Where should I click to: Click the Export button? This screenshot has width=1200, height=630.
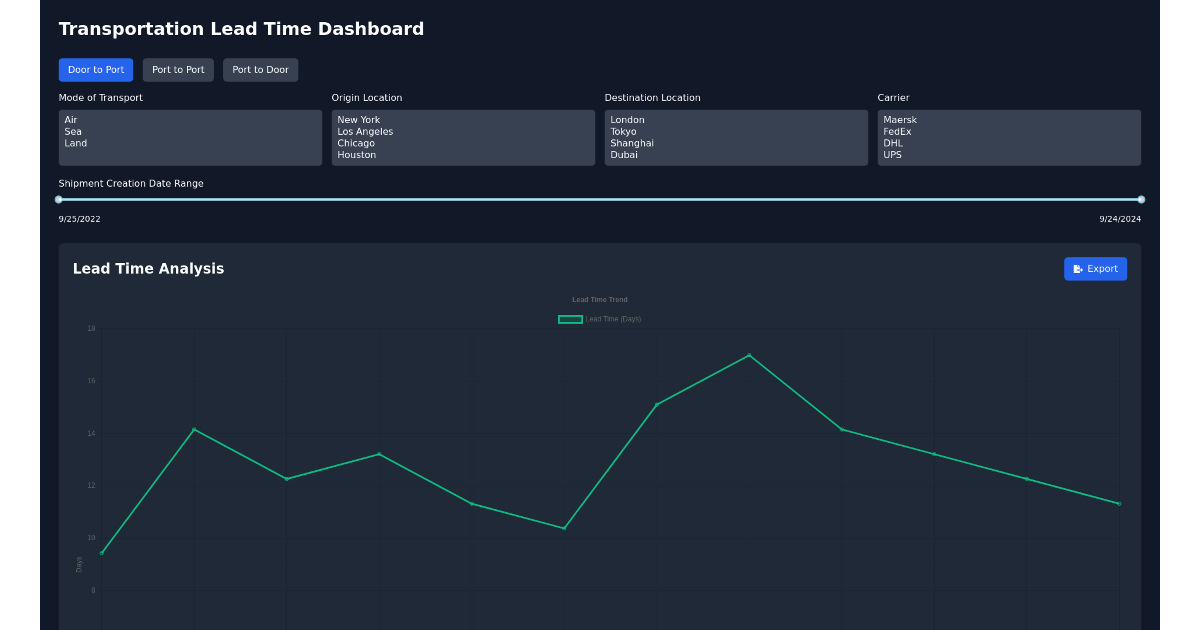pos(1095,269)
